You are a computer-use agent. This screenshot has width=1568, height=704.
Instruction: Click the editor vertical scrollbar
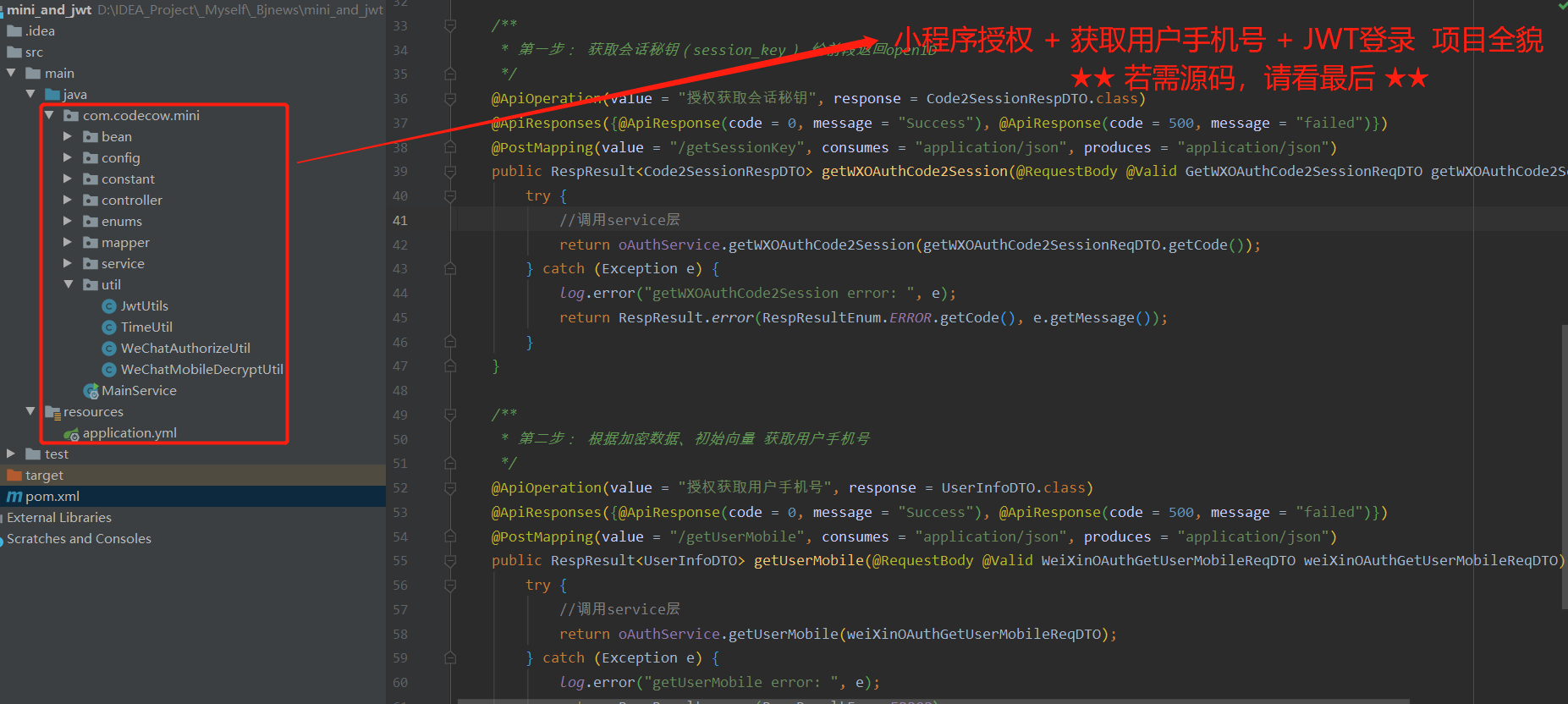click(x=1564, y=465)
